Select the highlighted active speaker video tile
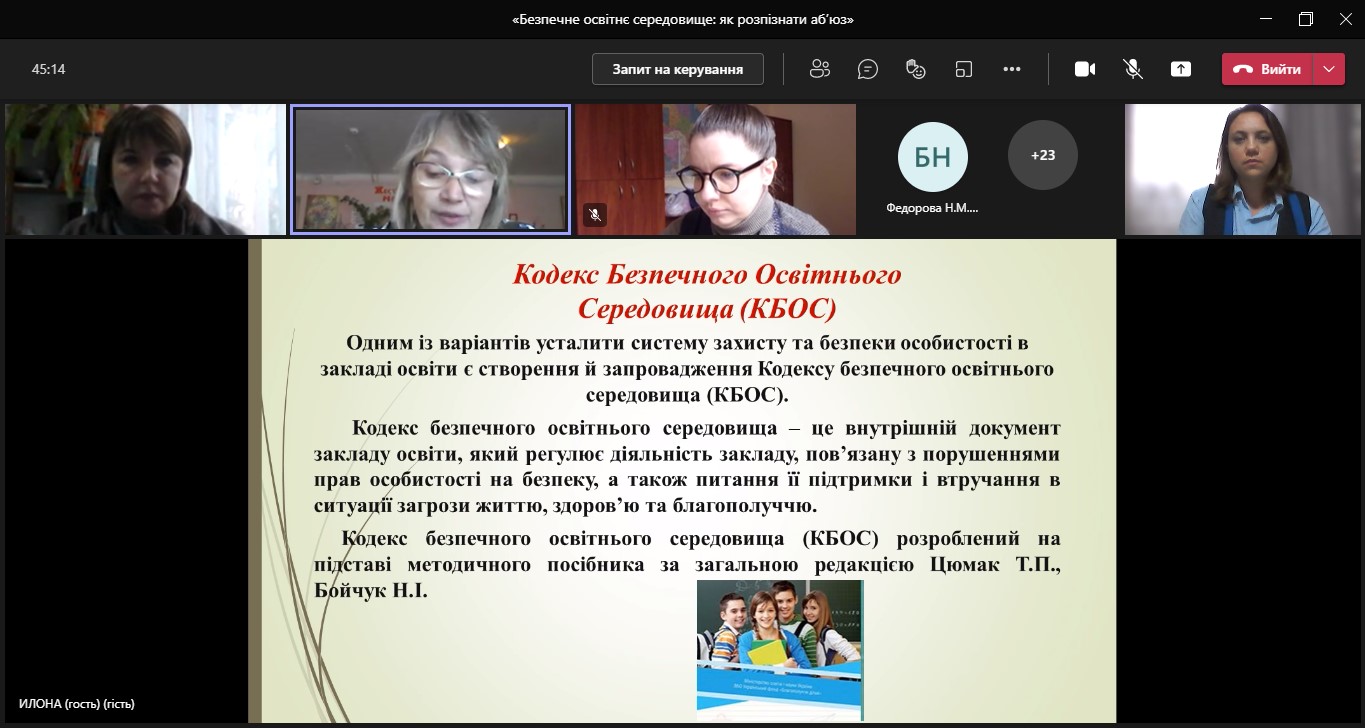The height and width of the screenshot is (728, 1365). click(x=430, y=169)
